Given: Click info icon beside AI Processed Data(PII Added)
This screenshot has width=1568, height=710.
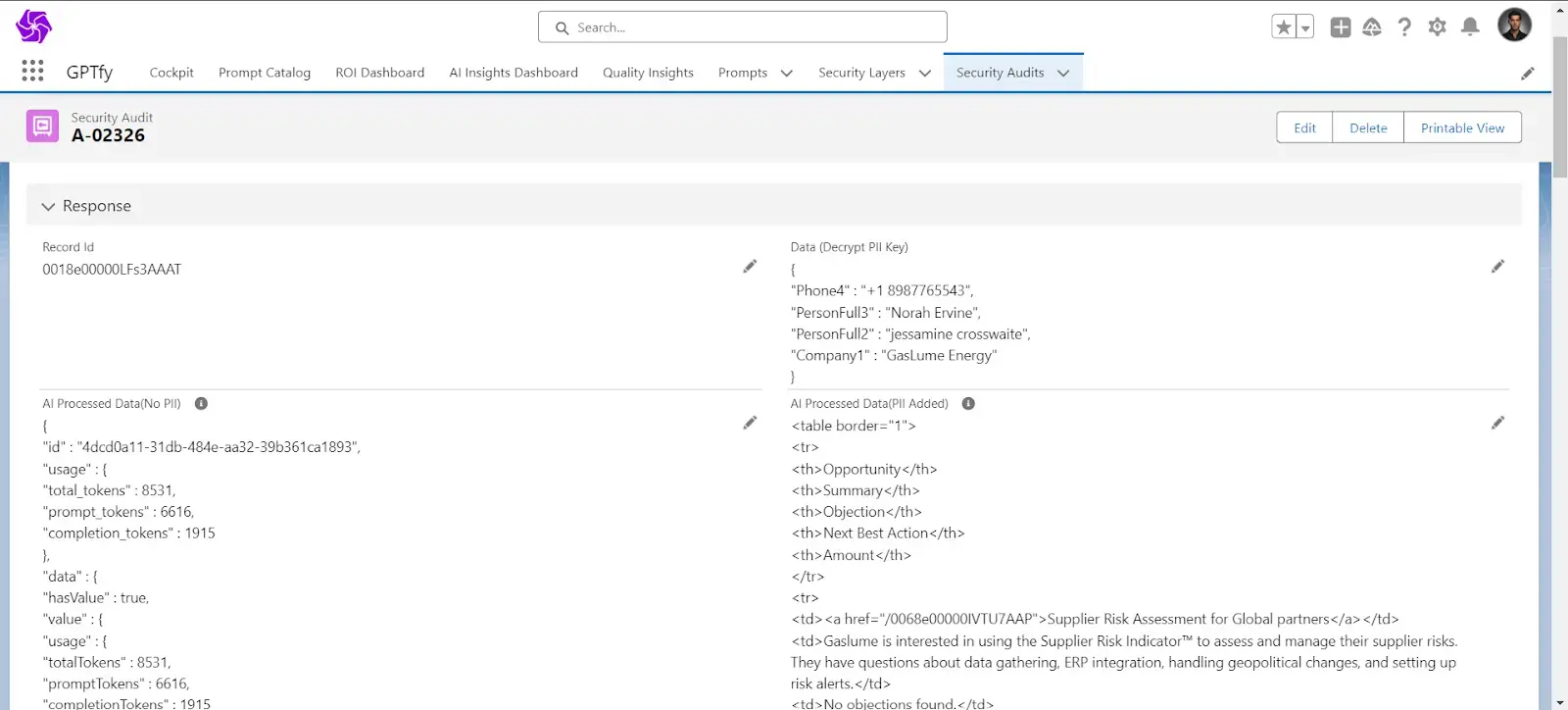Looking at the screenshot, I should [x=968, y=404].
